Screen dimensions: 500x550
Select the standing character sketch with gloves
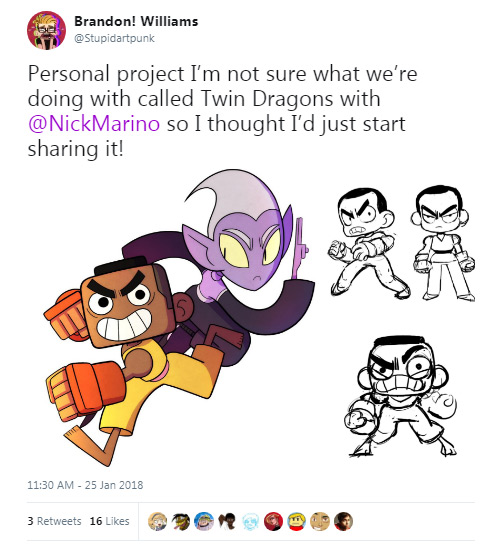(x=444, y=243)
